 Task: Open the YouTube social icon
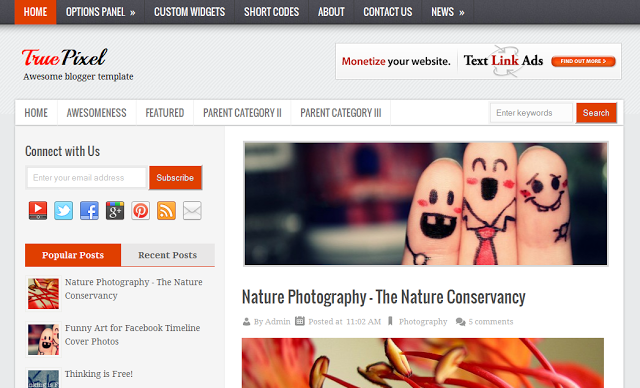pos(38,211)
